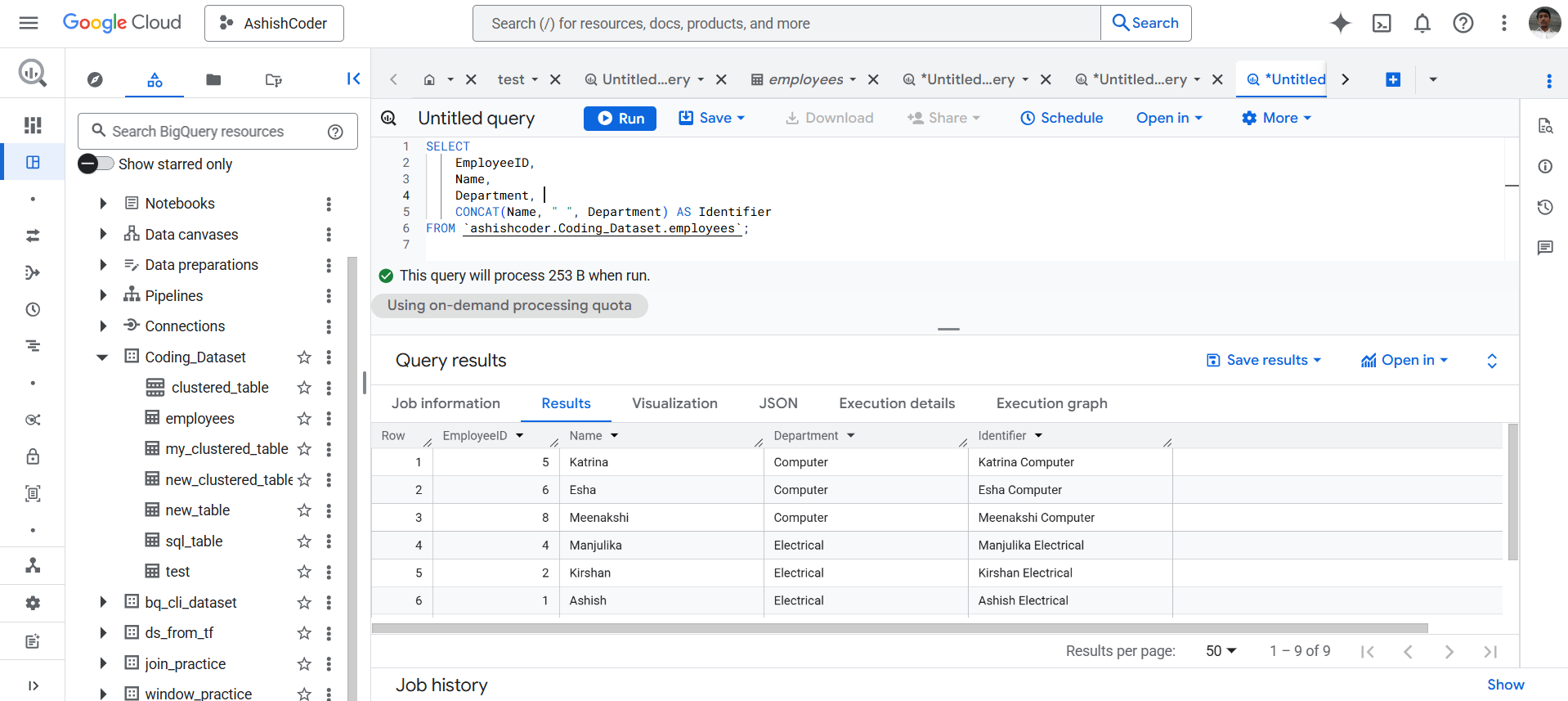Sort by Department column dropdown arrow
Image resolution: width=1568 pixels, height=701 pixels.
click(851, 436)
